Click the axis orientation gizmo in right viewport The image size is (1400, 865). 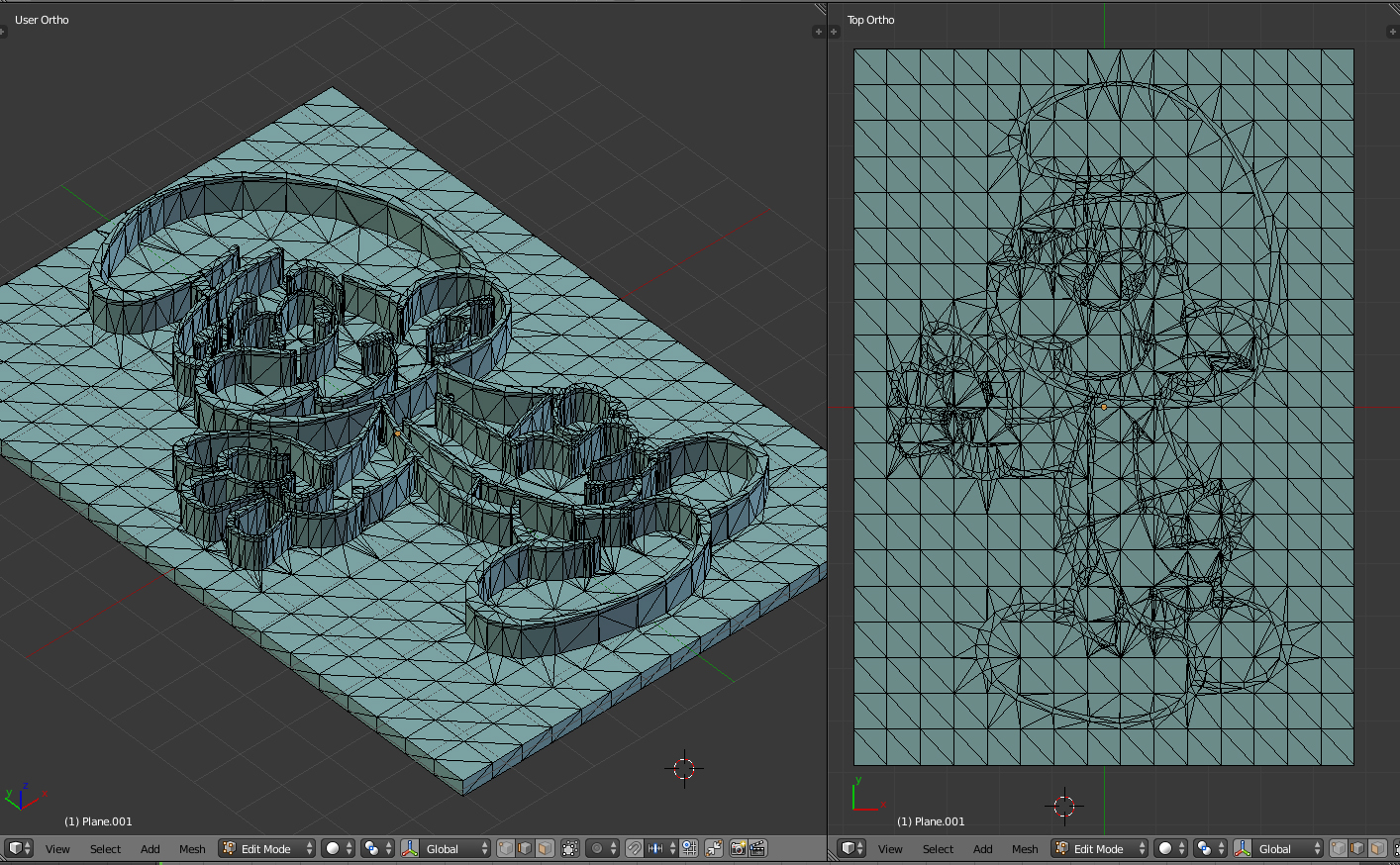[868, 795]
